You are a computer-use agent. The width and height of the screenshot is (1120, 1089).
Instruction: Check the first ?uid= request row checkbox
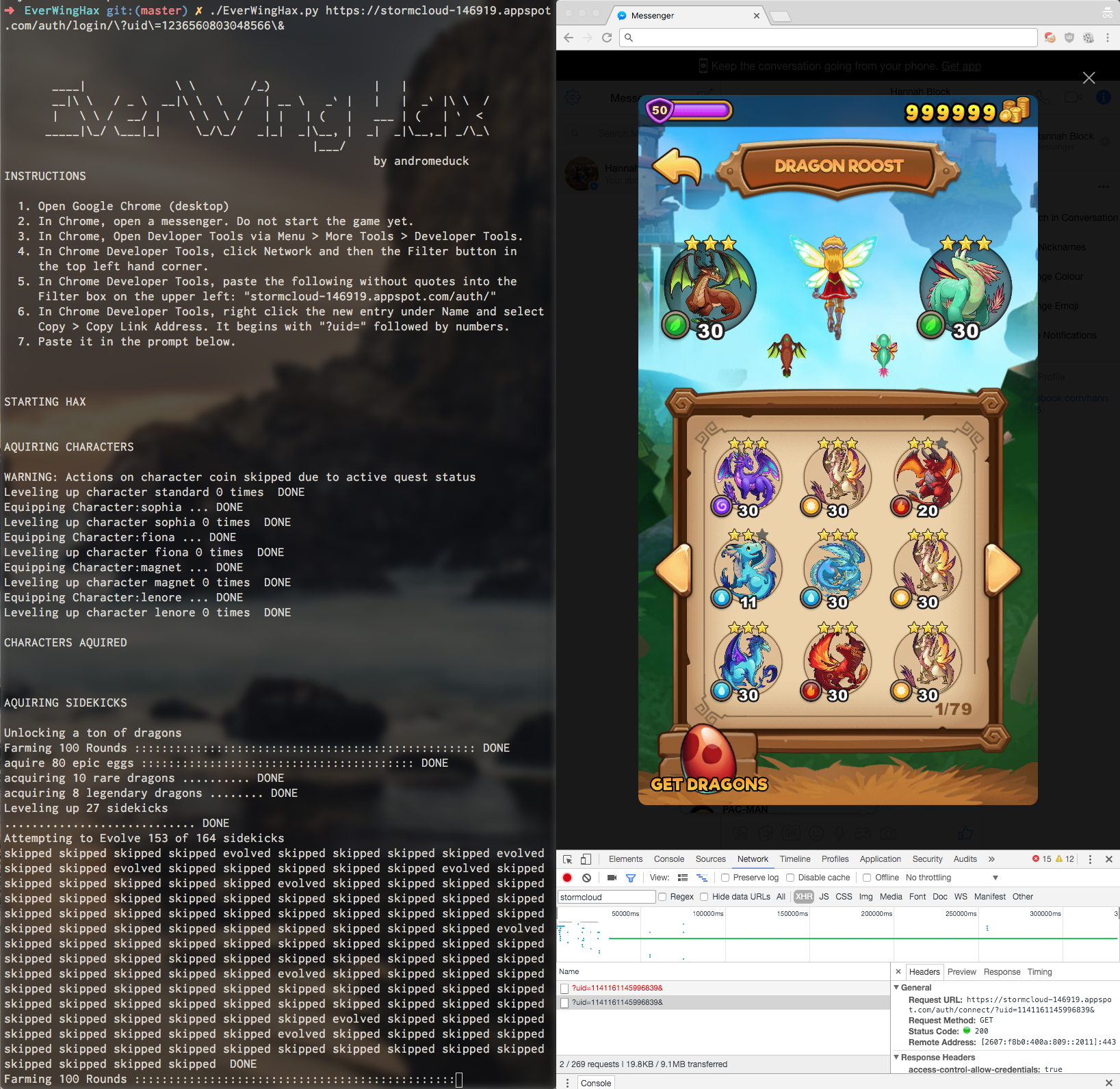pyautogui.click(x=564, y=988)
